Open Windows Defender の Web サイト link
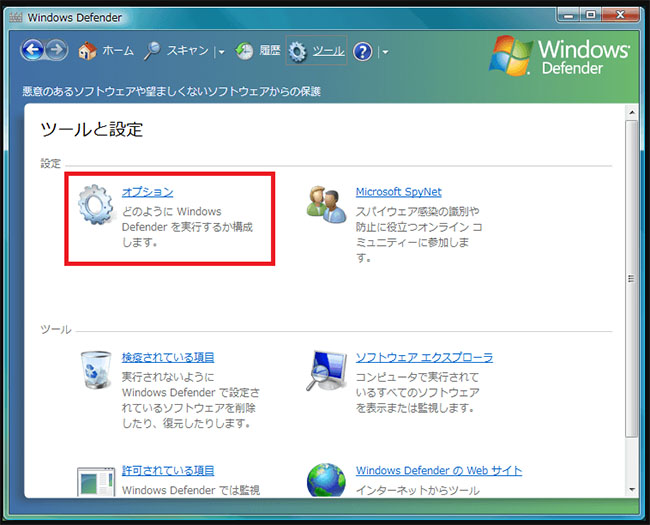Image resolution: width=650 pixels, height=525 pixels. (x=439, y=471)
